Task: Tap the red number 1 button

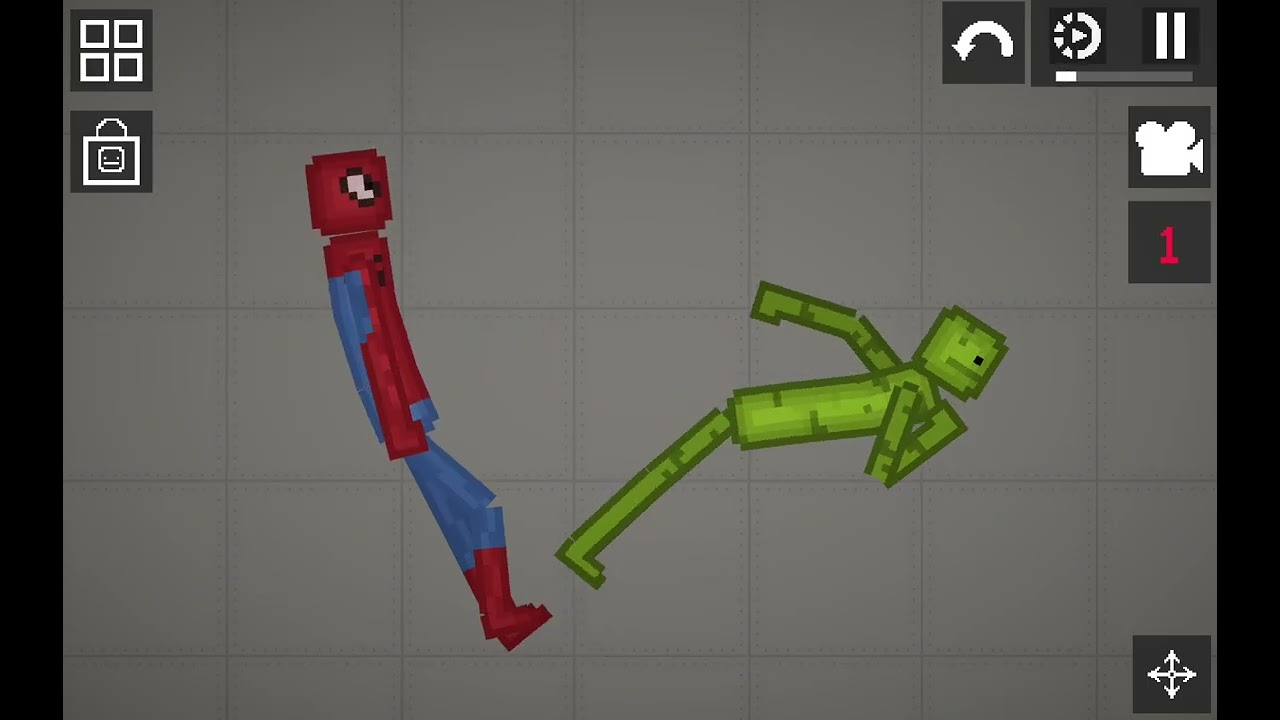Action: (x=1169, y=243)
